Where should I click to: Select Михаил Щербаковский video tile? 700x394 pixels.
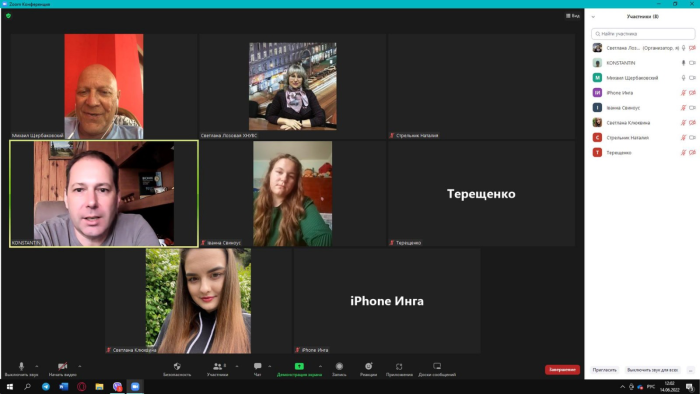(x=104, y=86)
